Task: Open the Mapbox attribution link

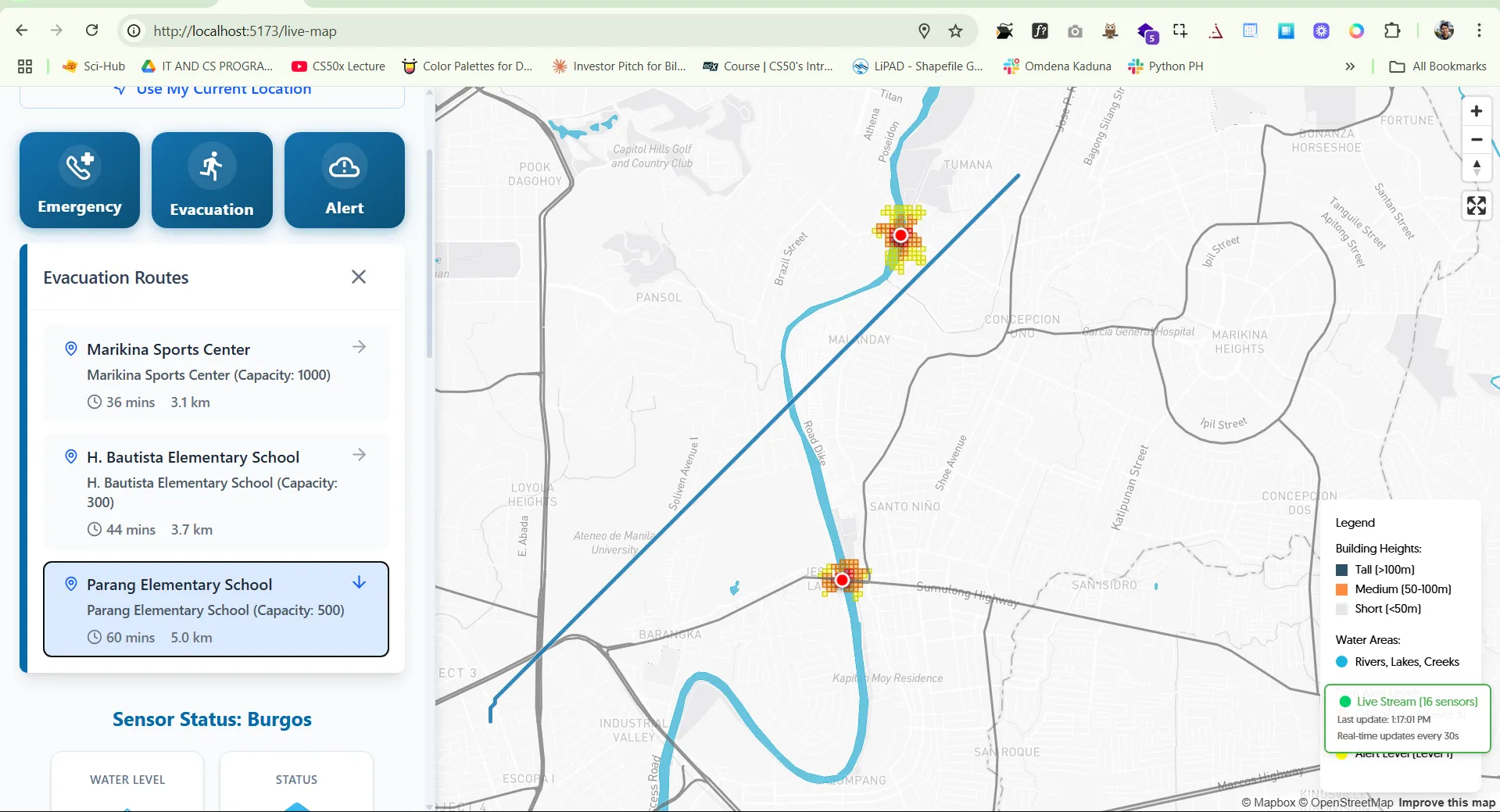Action: [1268, 803]
